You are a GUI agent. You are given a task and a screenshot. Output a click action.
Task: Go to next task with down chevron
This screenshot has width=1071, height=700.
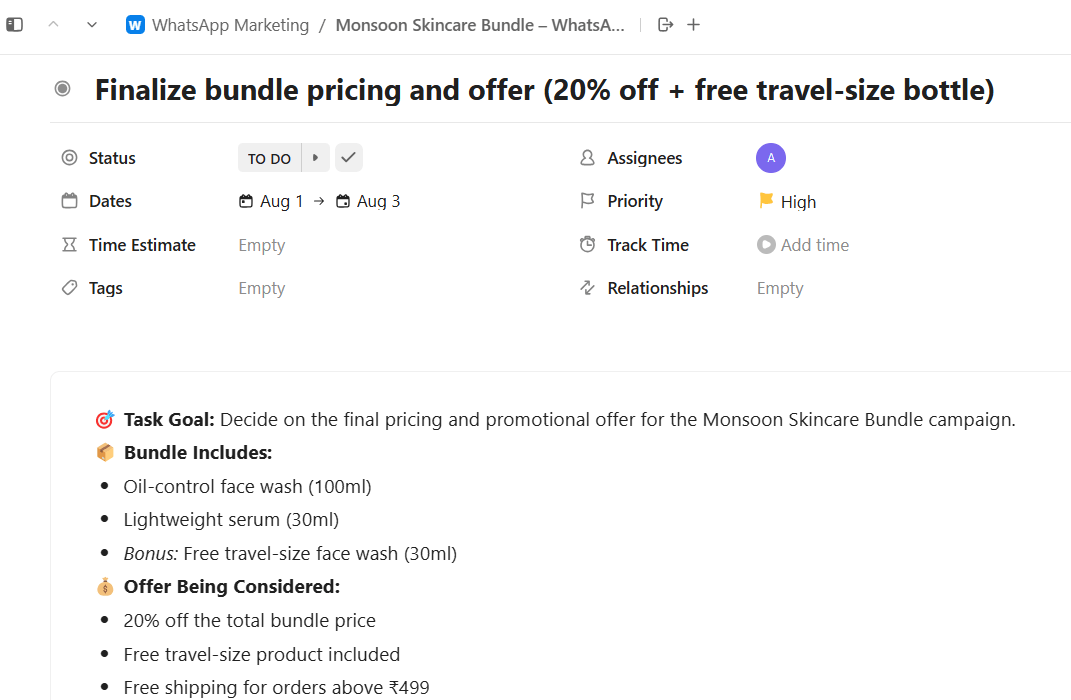click(92, 25)
